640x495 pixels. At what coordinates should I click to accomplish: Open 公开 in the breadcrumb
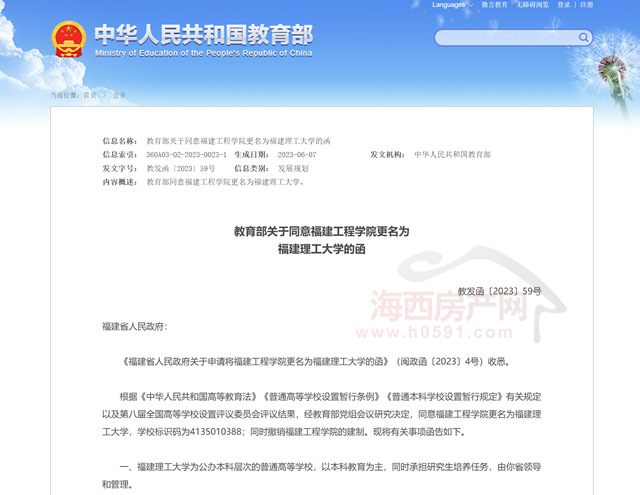point(119,95)
